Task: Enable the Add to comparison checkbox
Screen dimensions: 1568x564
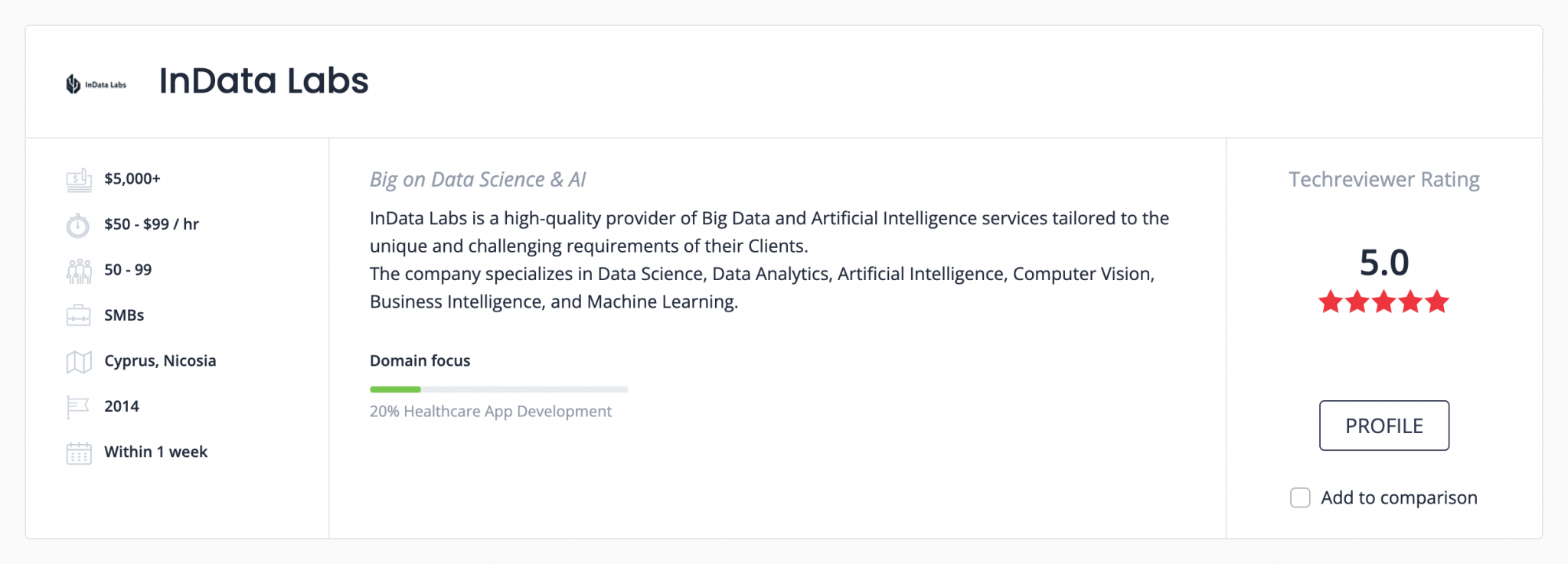Action: tap(1299, 497)
